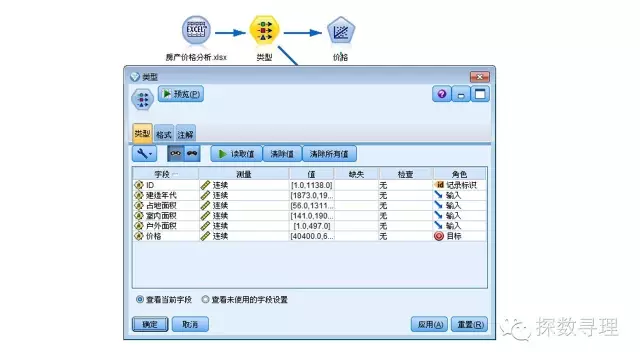Click the 输入 role icon for 室内面积

tap(438, 216)
